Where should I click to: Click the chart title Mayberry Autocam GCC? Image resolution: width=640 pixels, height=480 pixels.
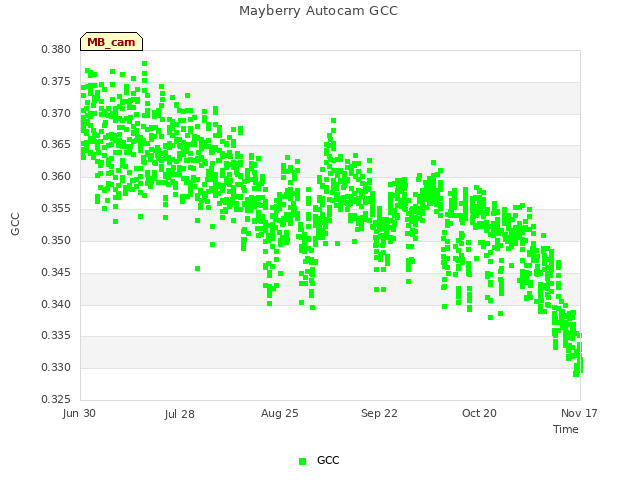(318, 11)
